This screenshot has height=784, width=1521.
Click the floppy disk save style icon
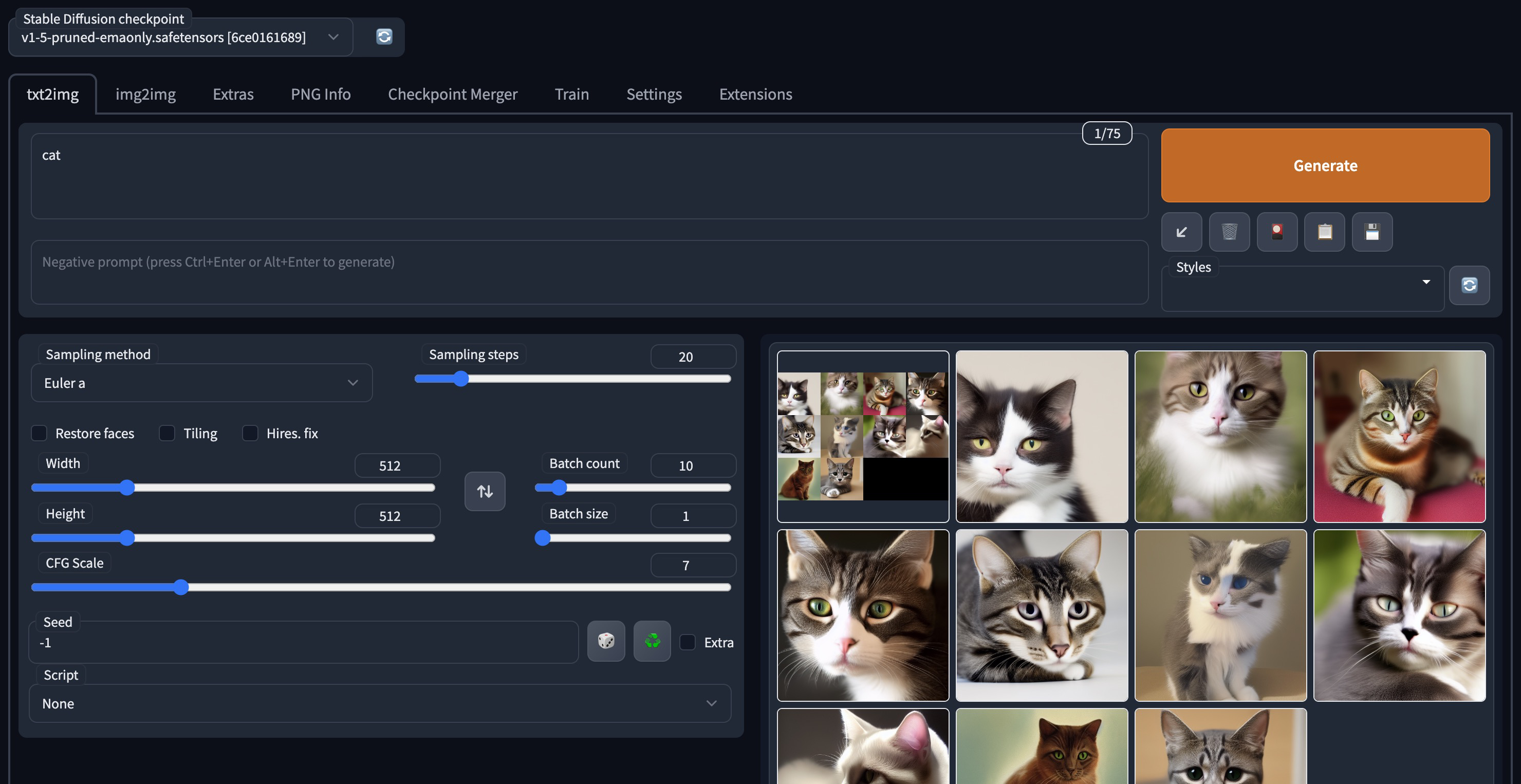pos(1372,232)
